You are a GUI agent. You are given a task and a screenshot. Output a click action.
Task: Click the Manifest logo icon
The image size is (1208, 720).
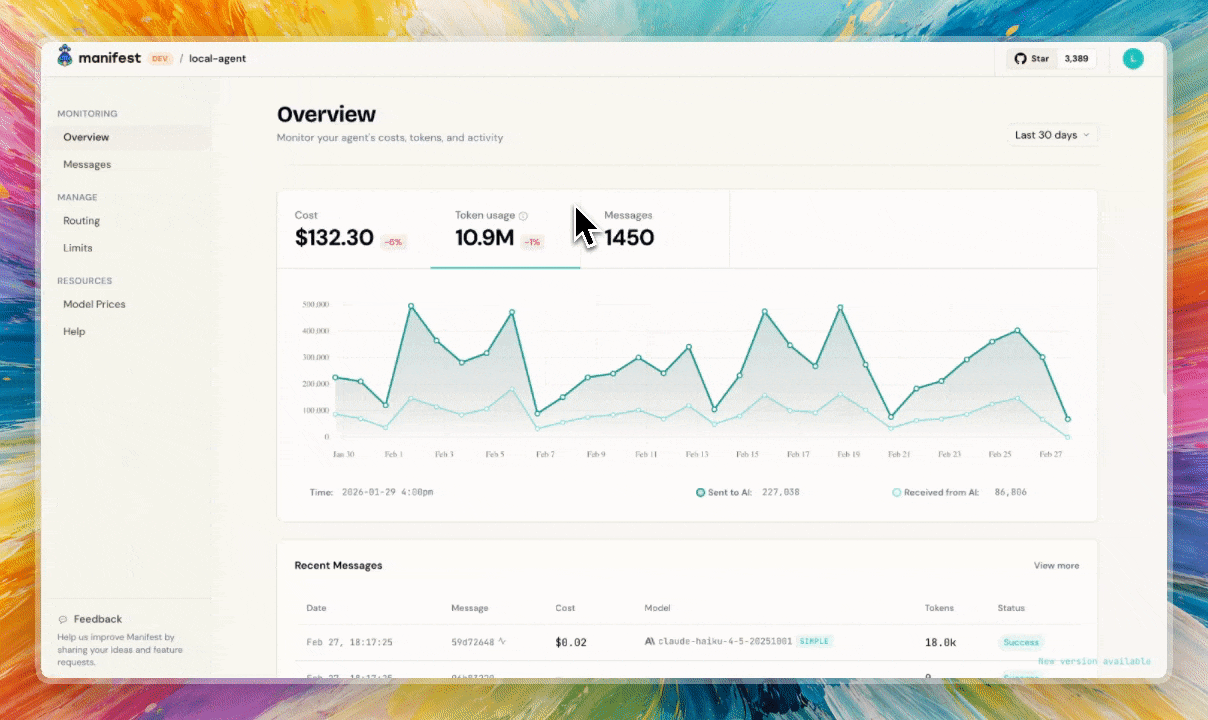[65, 57]
